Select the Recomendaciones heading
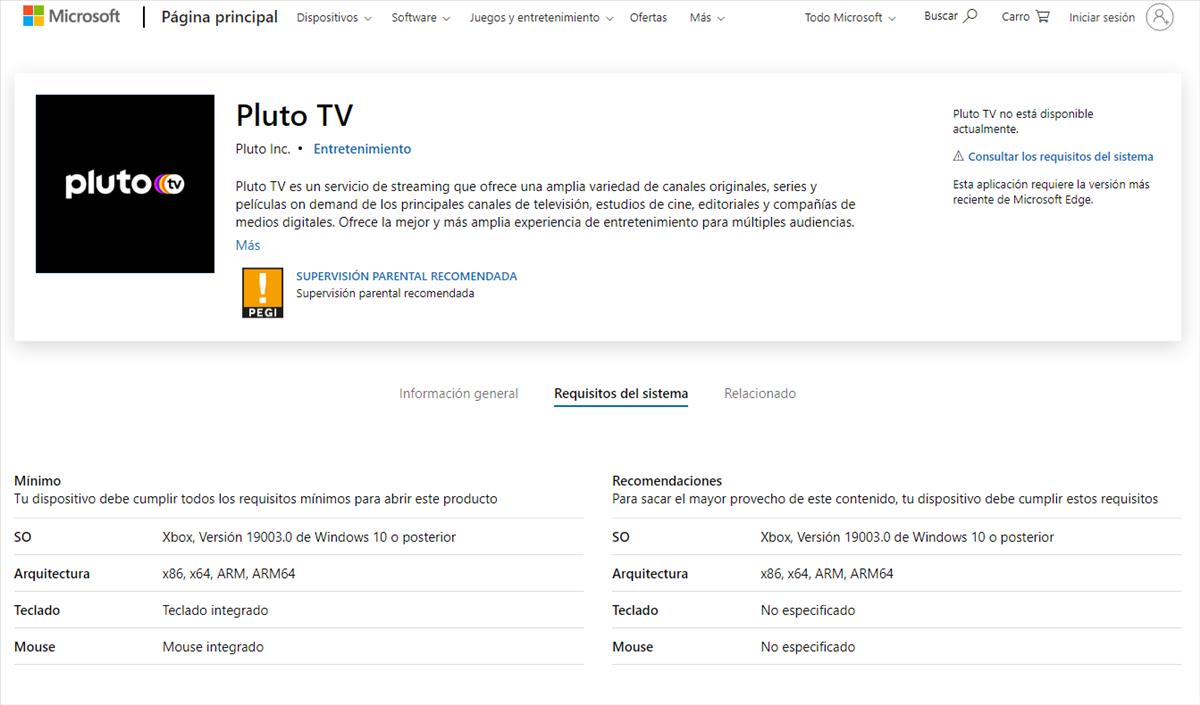Screen dimensions: 1200x705 click(x=667, y=481)
